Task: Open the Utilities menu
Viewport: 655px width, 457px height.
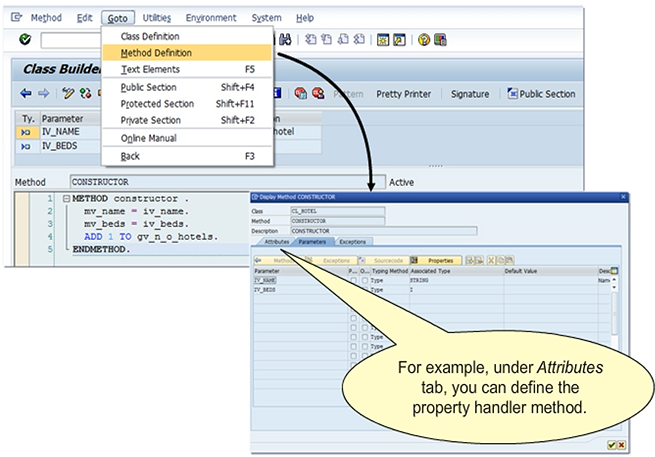Action: click(156, 18)
